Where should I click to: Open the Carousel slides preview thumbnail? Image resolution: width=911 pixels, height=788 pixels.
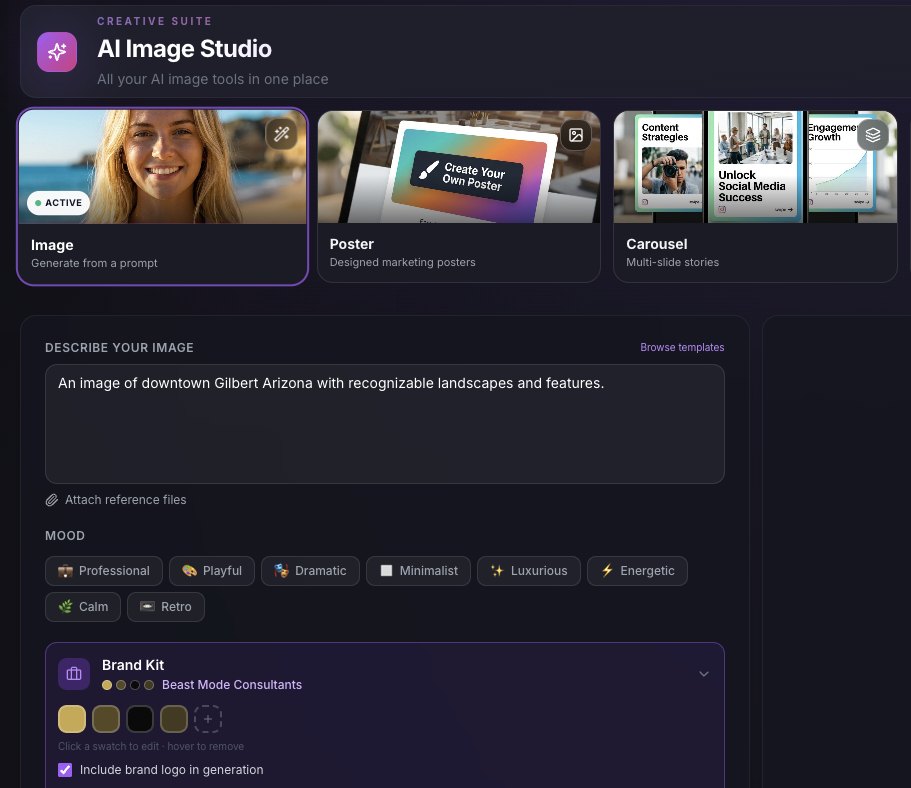pos(755,167)
